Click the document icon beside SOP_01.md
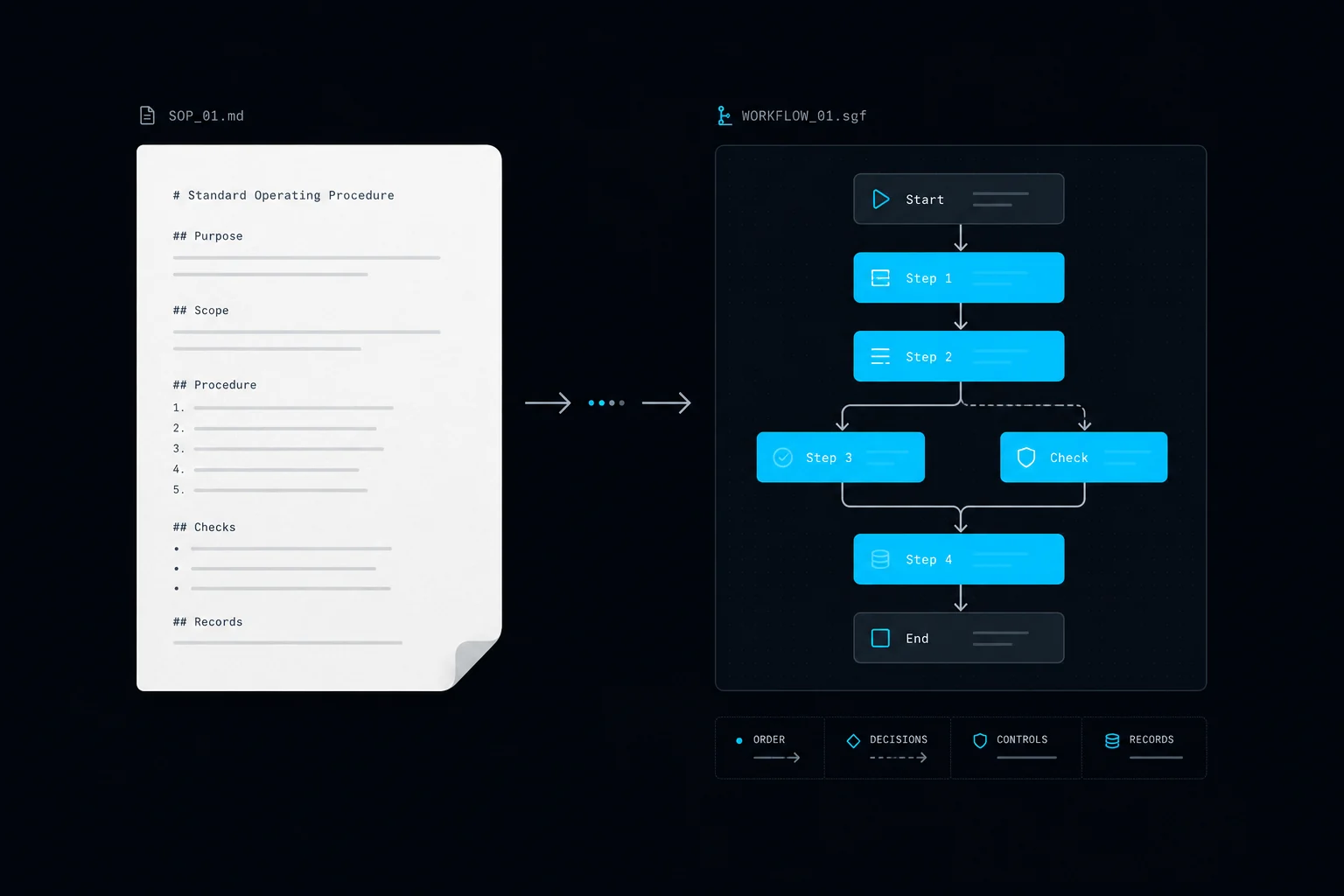This screenshot has width=1344, height=896. pyautogui.click(x=147, y=115)
